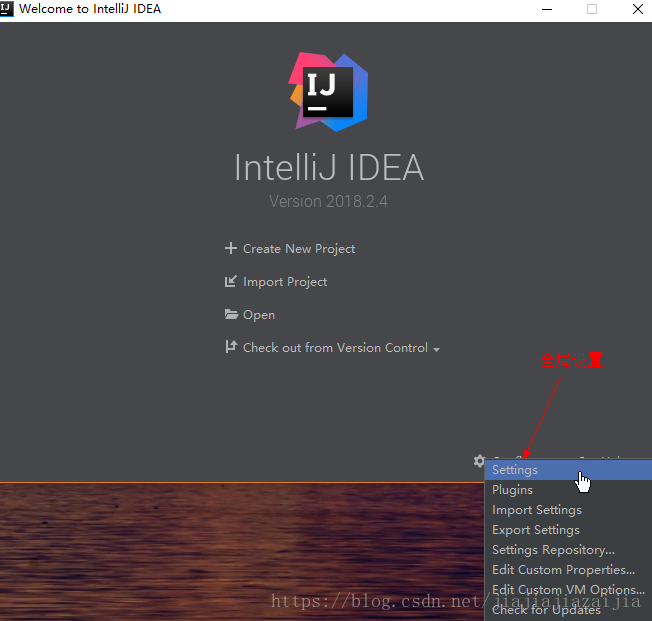Click the Create New Project plus icon
The height and width of the screenshot is (621, 652).
231,248
